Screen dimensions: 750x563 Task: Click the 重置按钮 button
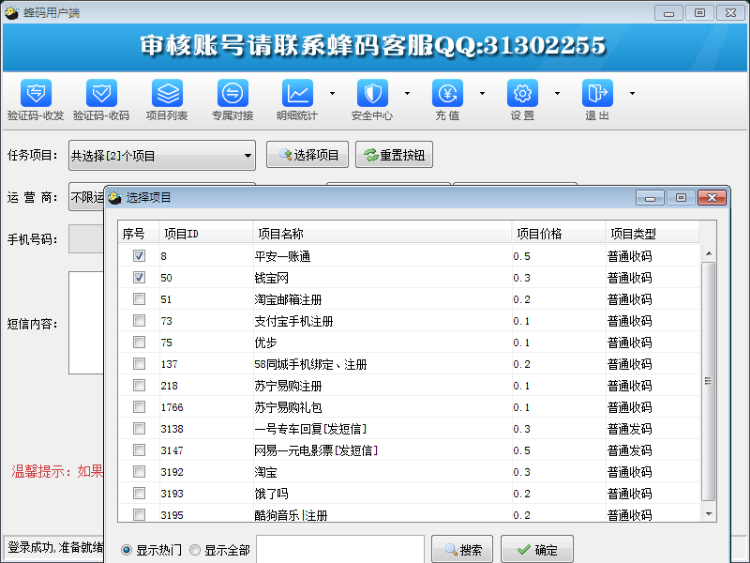pos(394,155)
